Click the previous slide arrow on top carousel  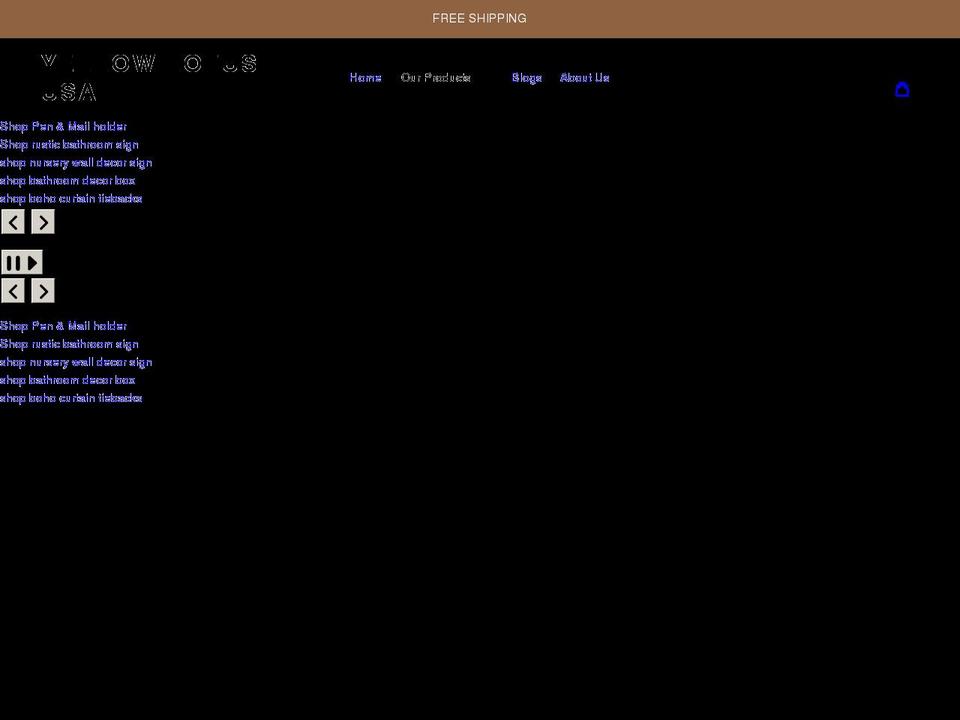click(x=13, y=221)
